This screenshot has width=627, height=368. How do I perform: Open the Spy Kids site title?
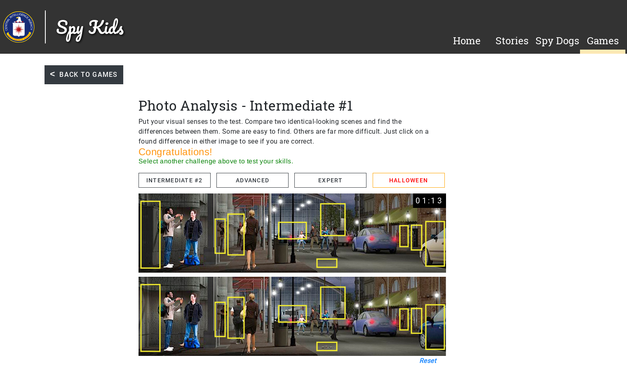[90, 29]
